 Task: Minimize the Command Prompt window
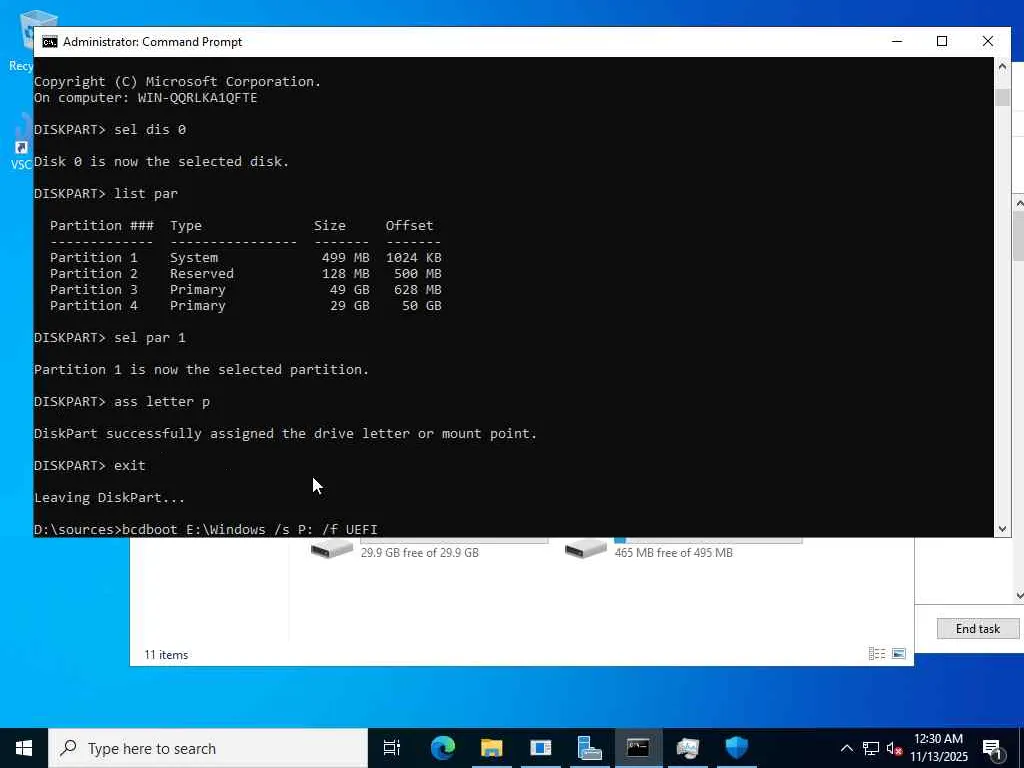897,41
